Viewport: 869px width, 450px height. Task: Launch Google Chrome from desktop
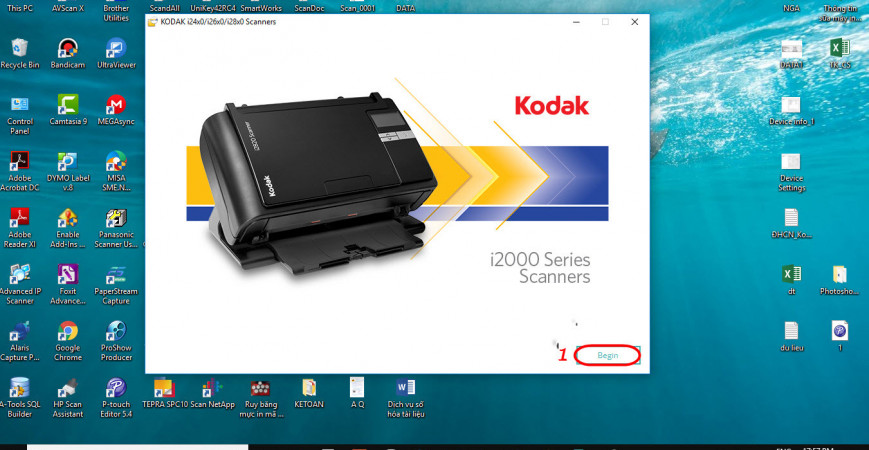[x=68, y=341]
